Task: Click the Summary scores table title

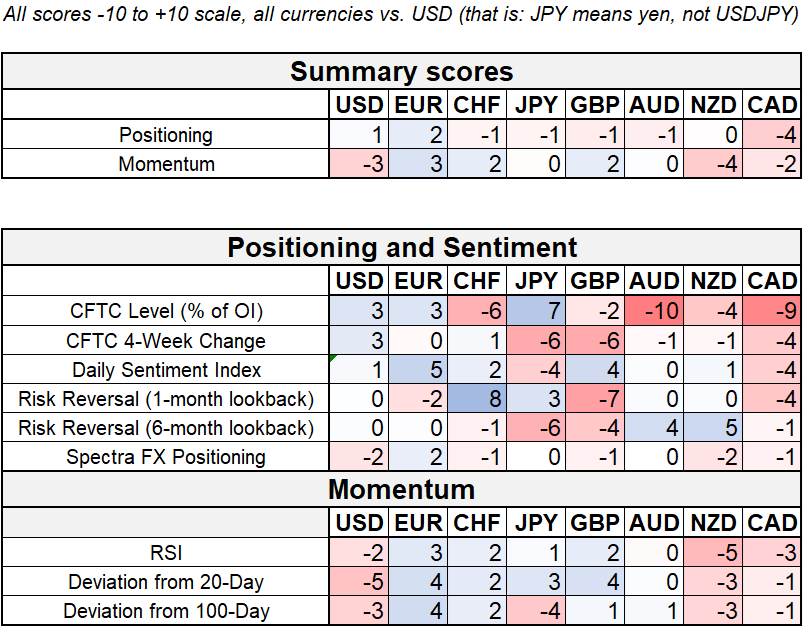Action: (401, 72)
